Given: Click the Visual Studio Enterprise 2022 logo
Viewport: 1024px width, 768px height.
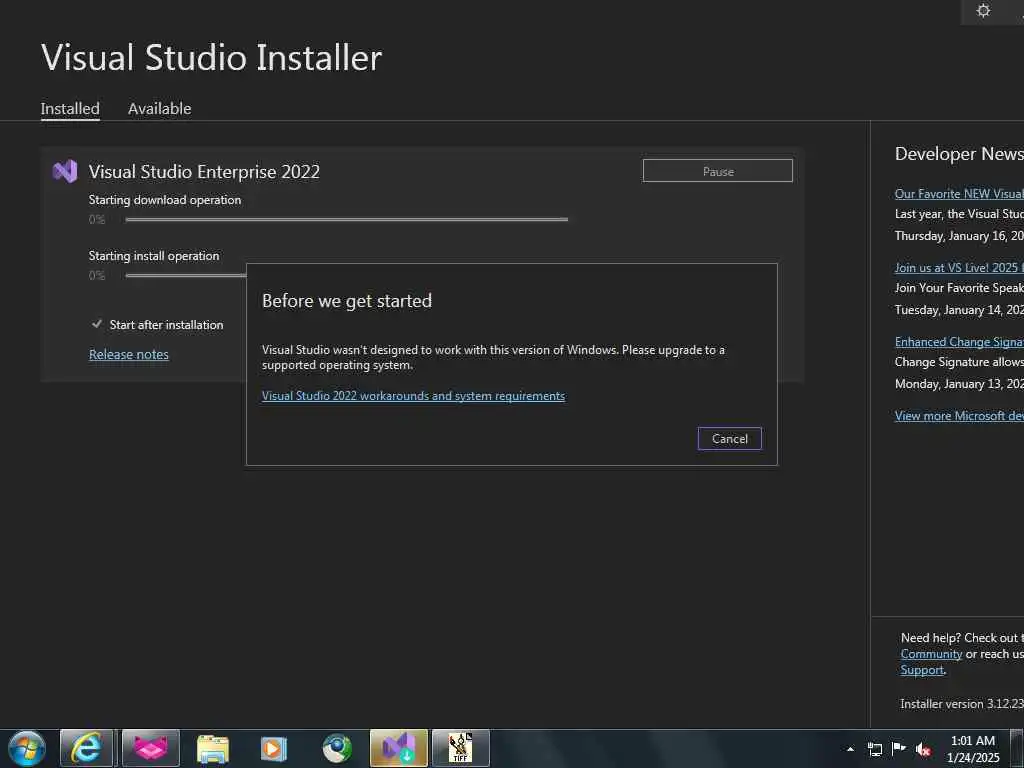Looking at the screenshot, I should coord(65,172).
